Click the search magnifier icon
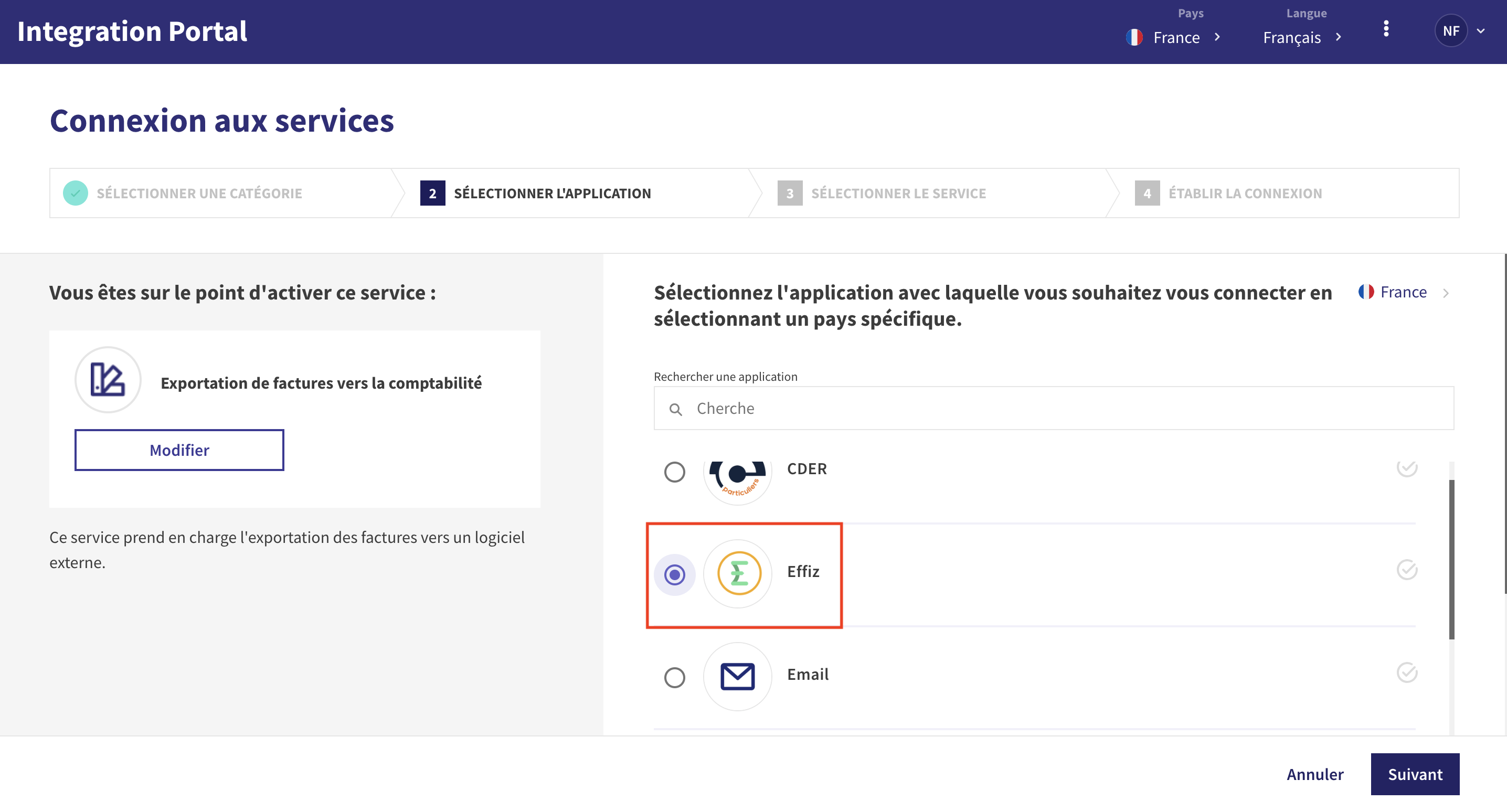The height and width of the screenshot is (812, 1507). [675, 409]
